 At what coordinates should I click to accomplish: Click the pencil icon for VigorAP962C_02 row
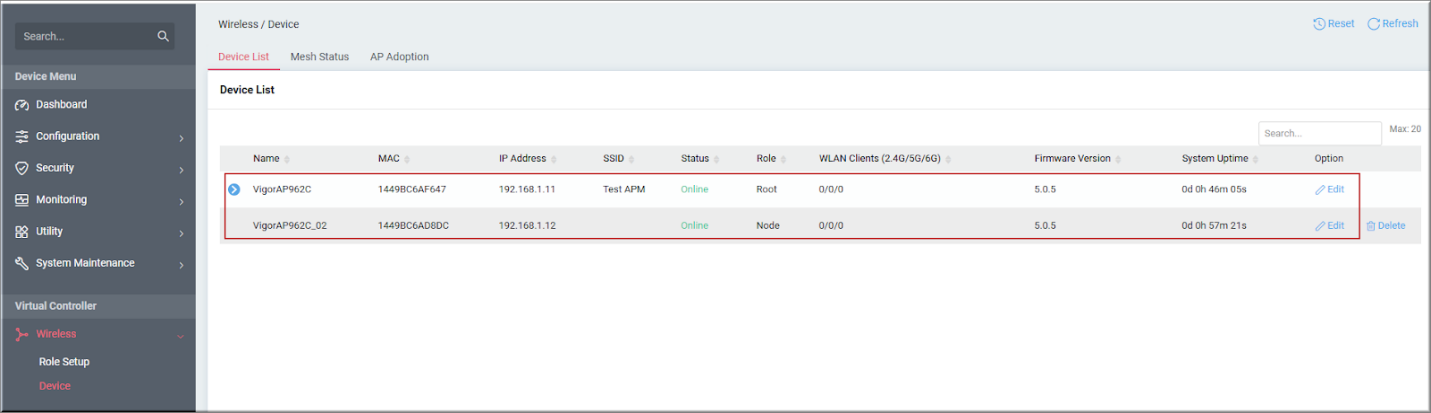[1320, 226]
